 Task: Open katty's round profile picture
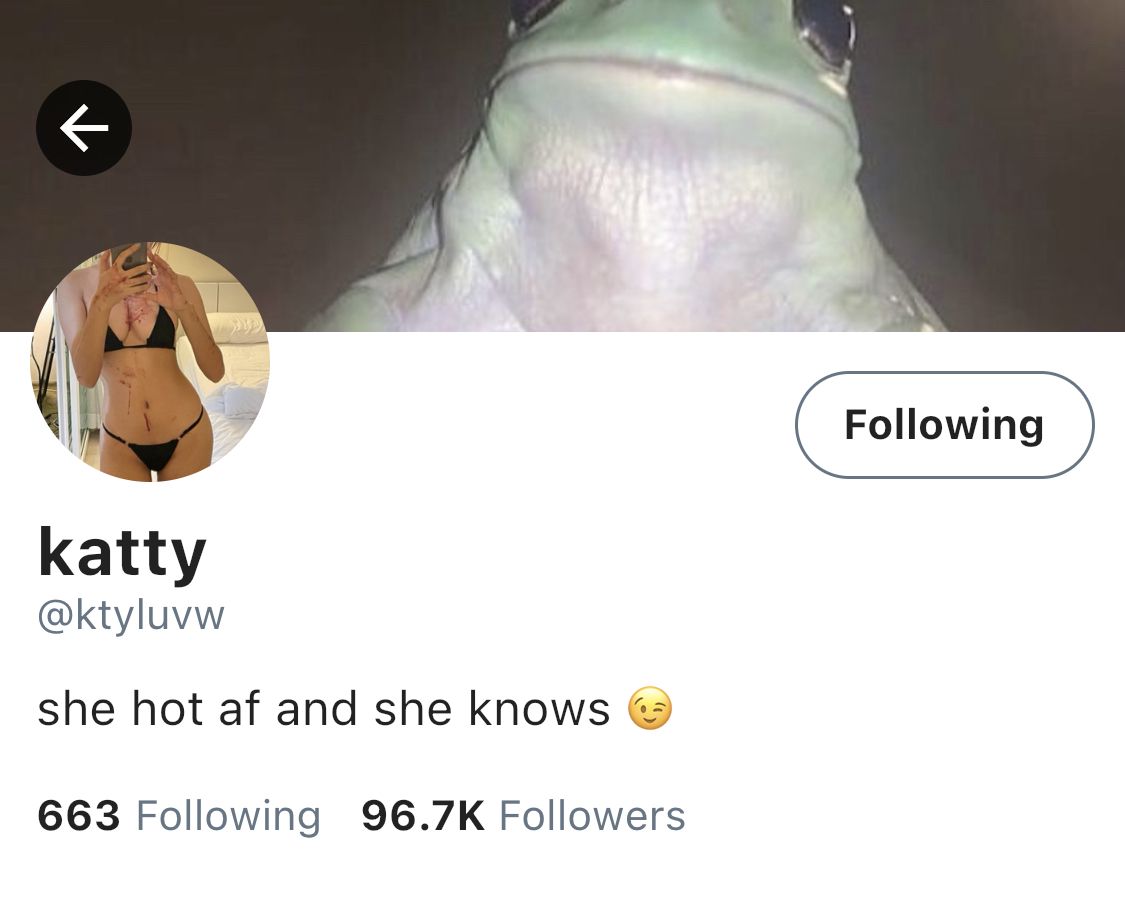click(150, 362)
